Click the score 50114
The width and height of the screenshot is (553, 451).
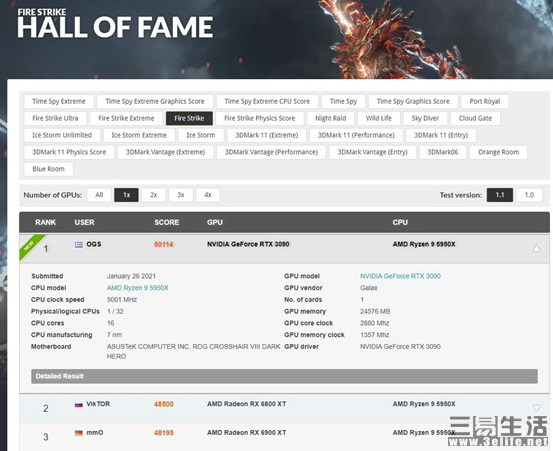(x=164, y=244)
